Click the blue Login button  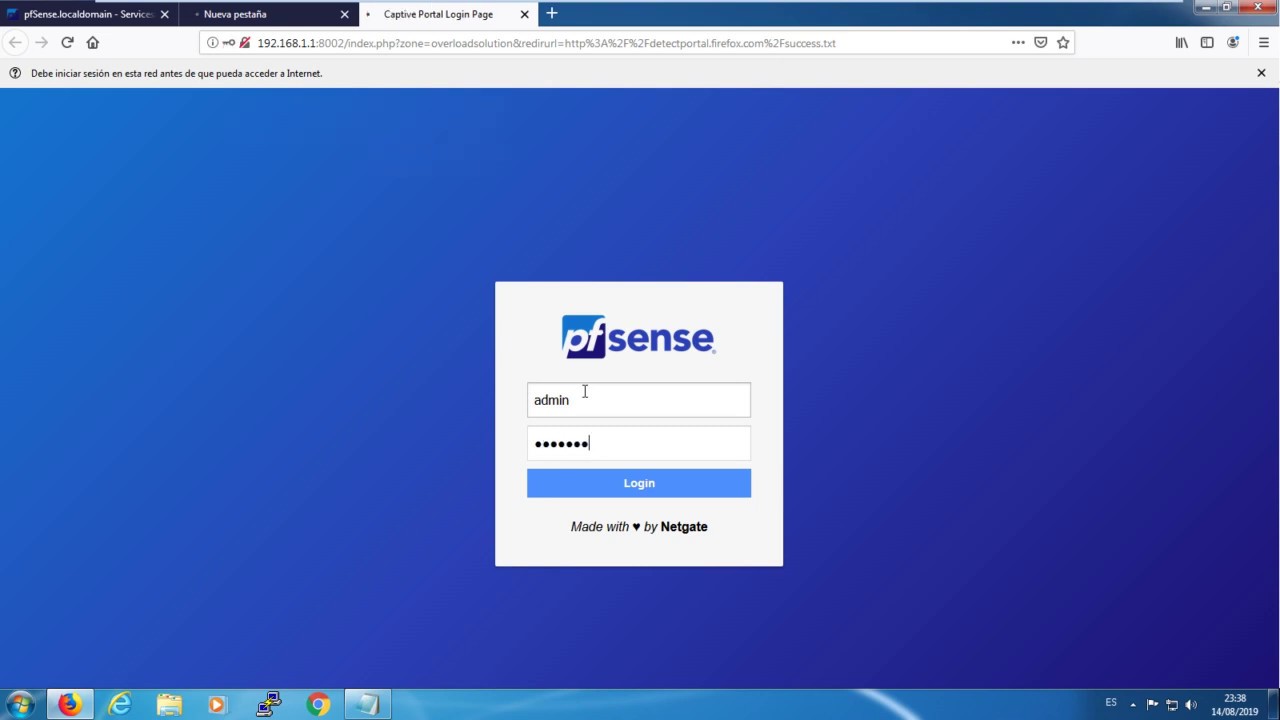click(x=639, y=483)
